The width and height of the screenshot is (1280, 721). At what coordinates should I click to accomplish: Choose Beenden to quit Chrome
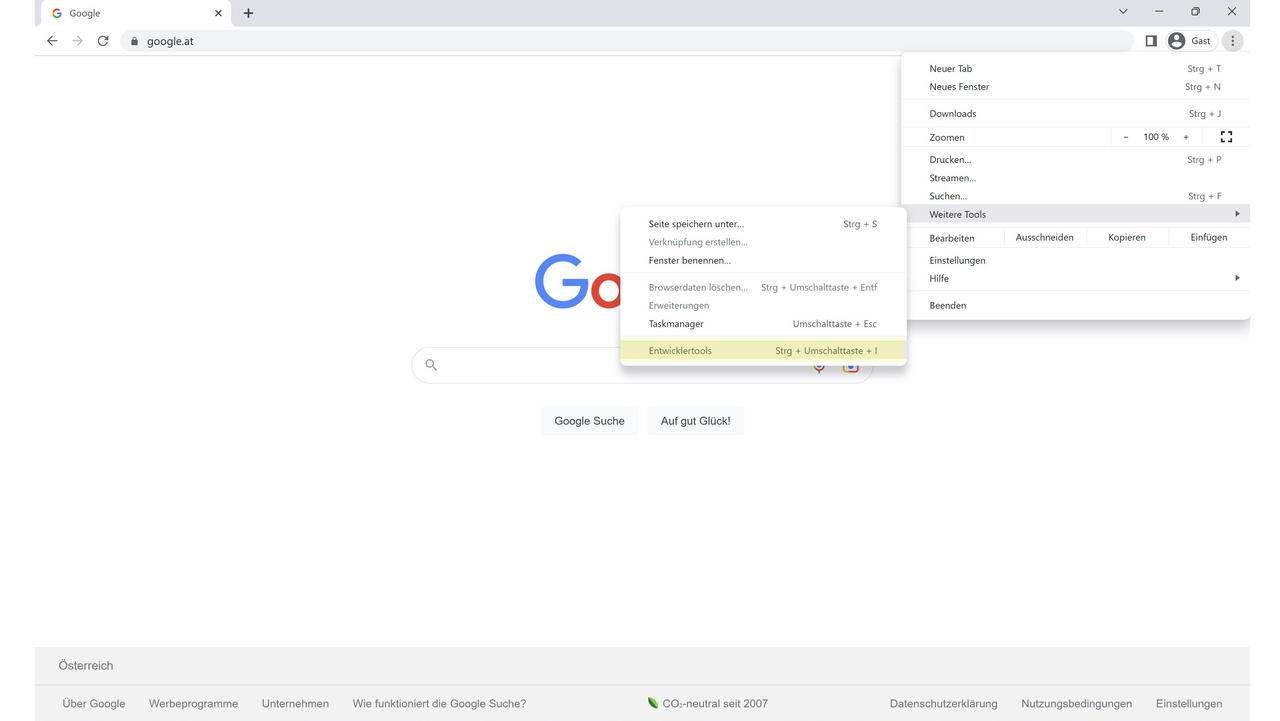click(946, 305)
